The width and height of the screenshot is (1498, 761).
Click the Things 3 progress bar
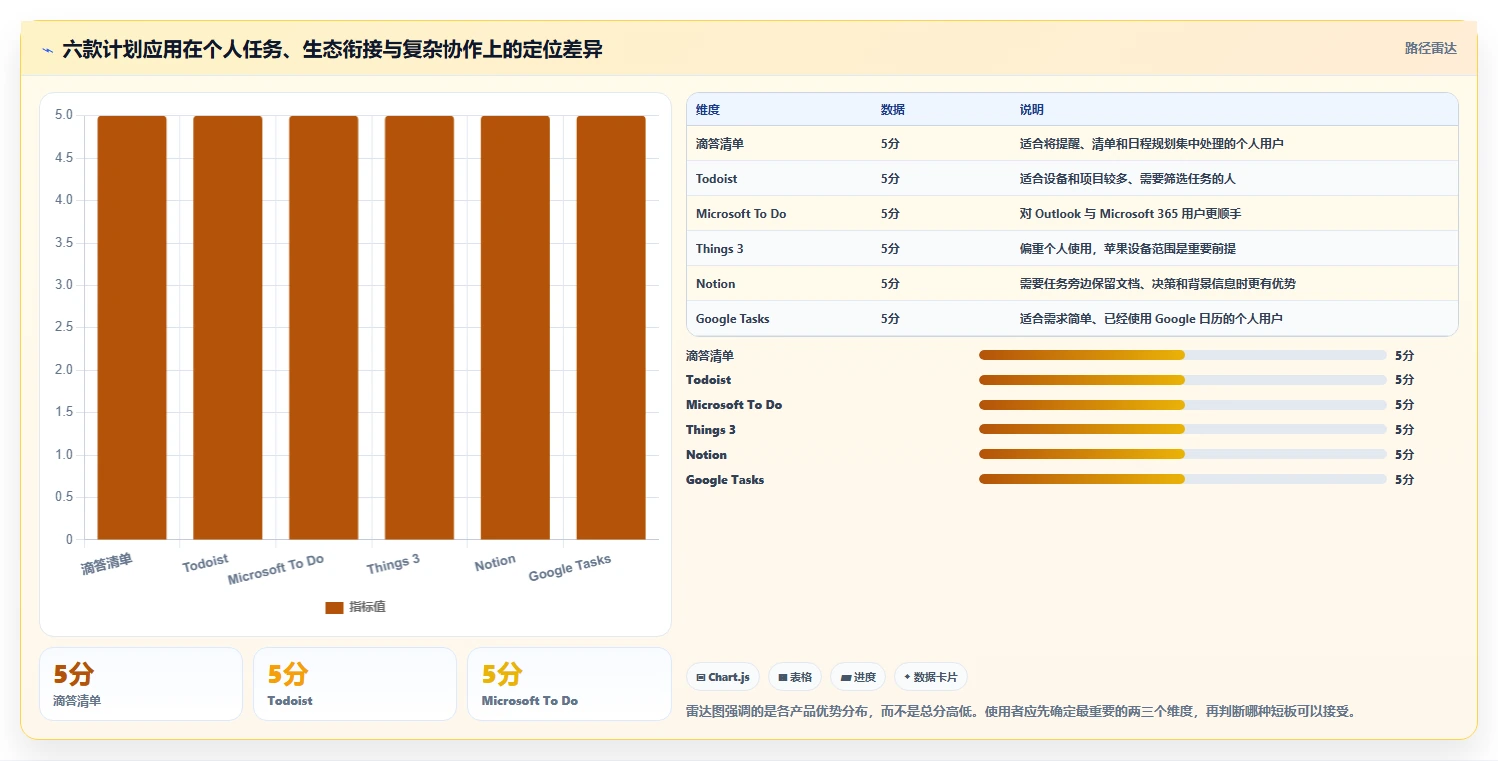(x=1183, y=430)
